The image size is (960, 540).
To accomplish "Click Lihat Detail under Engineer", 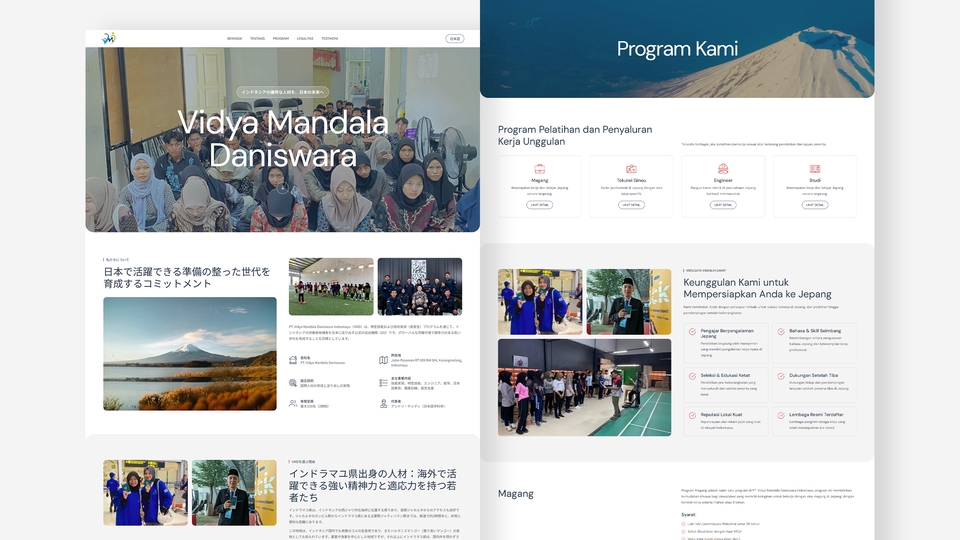I will tap(723, 205).
